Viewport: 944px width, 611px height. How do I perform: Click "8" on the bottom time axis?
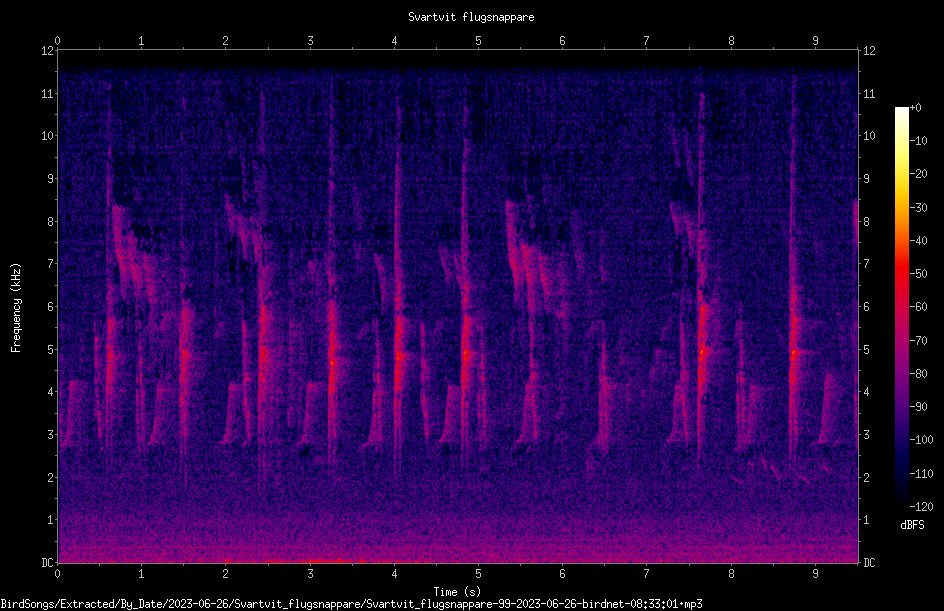tap(731, 574)
